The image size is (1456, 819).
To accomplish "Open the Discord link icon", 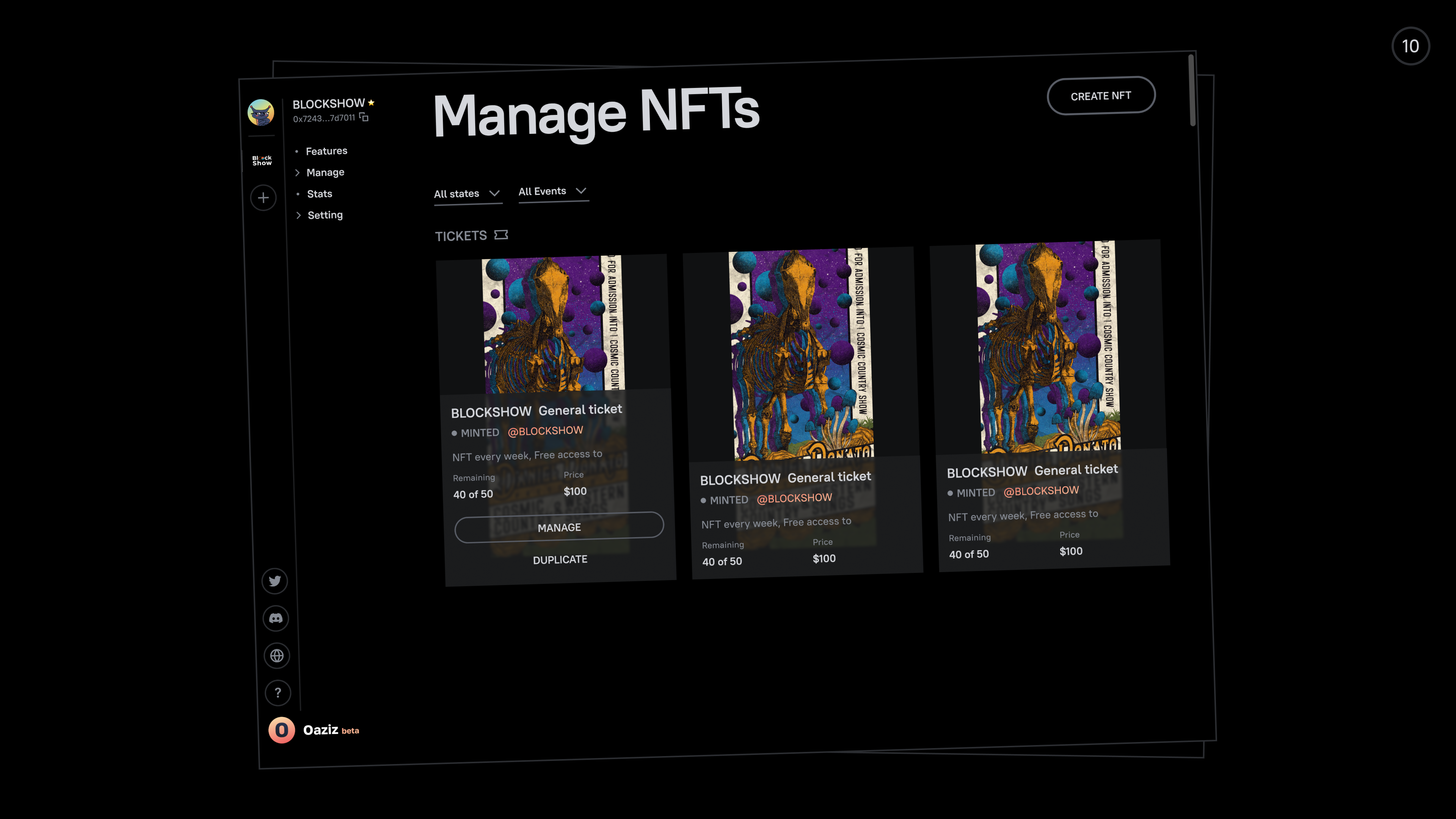I will point(276,618).
